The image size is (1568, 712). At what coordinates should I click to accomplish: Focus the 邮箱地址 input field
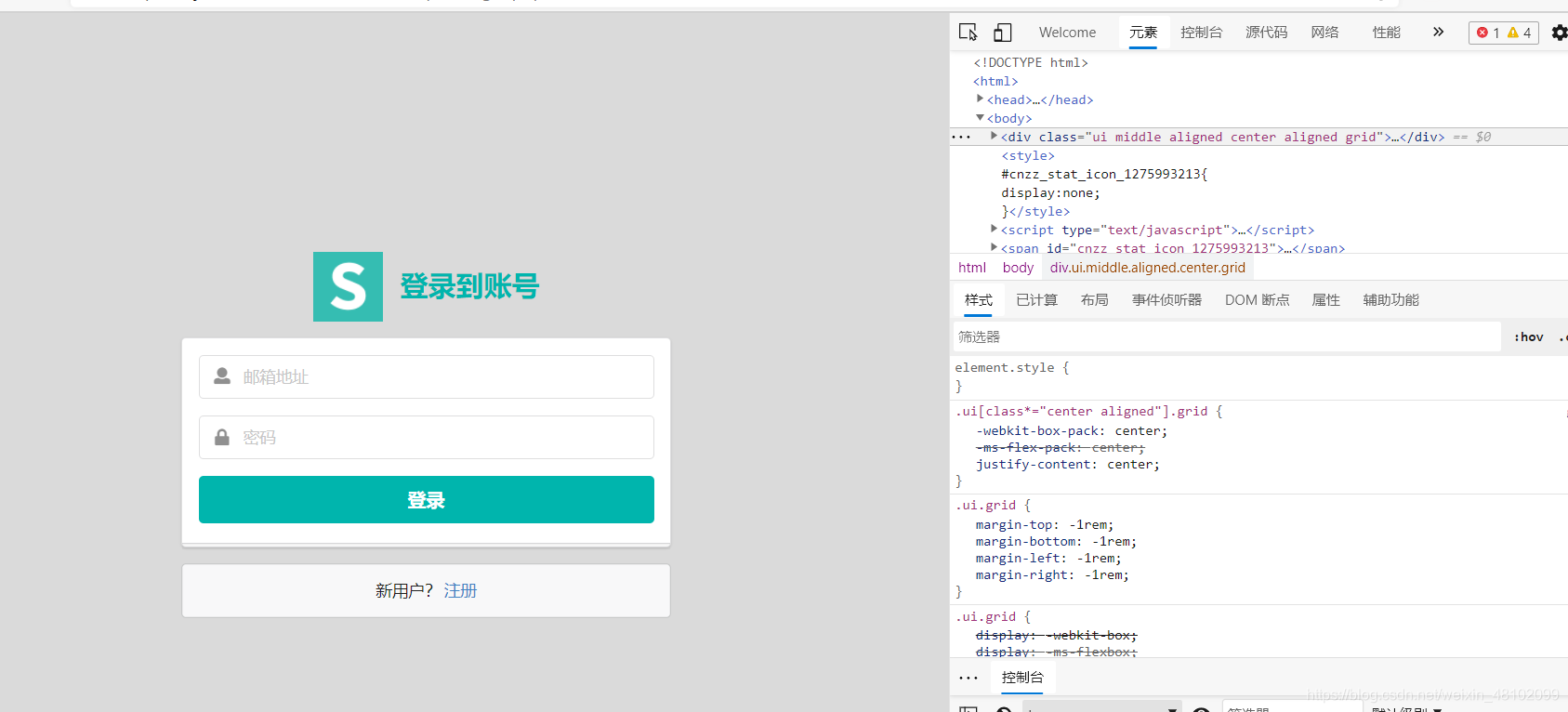click(x=427, y=376)
